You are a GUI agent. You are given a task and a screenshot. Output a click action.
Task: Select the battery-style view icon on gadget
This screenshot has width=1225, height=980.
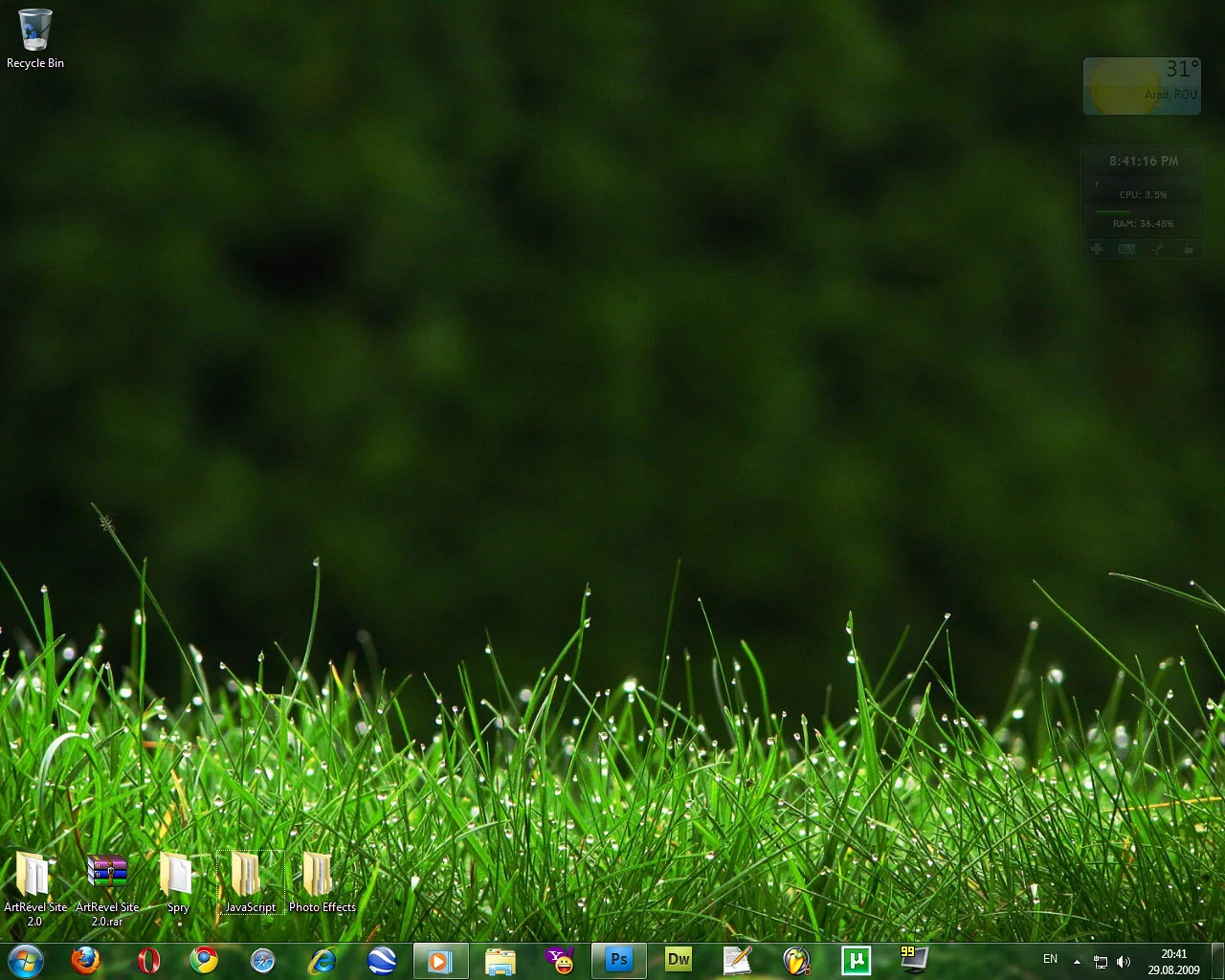coord(1127,249)
